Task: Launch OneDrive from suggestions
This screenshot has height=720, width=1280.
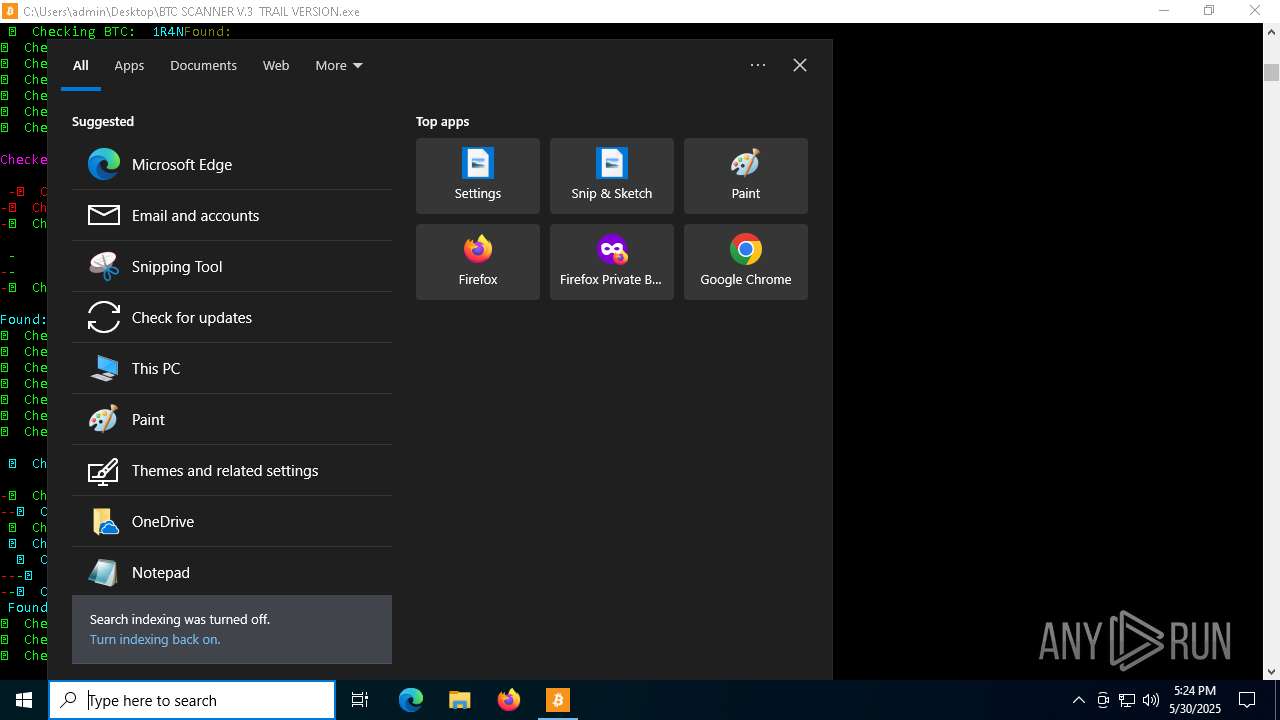Action: pos(232,521)
